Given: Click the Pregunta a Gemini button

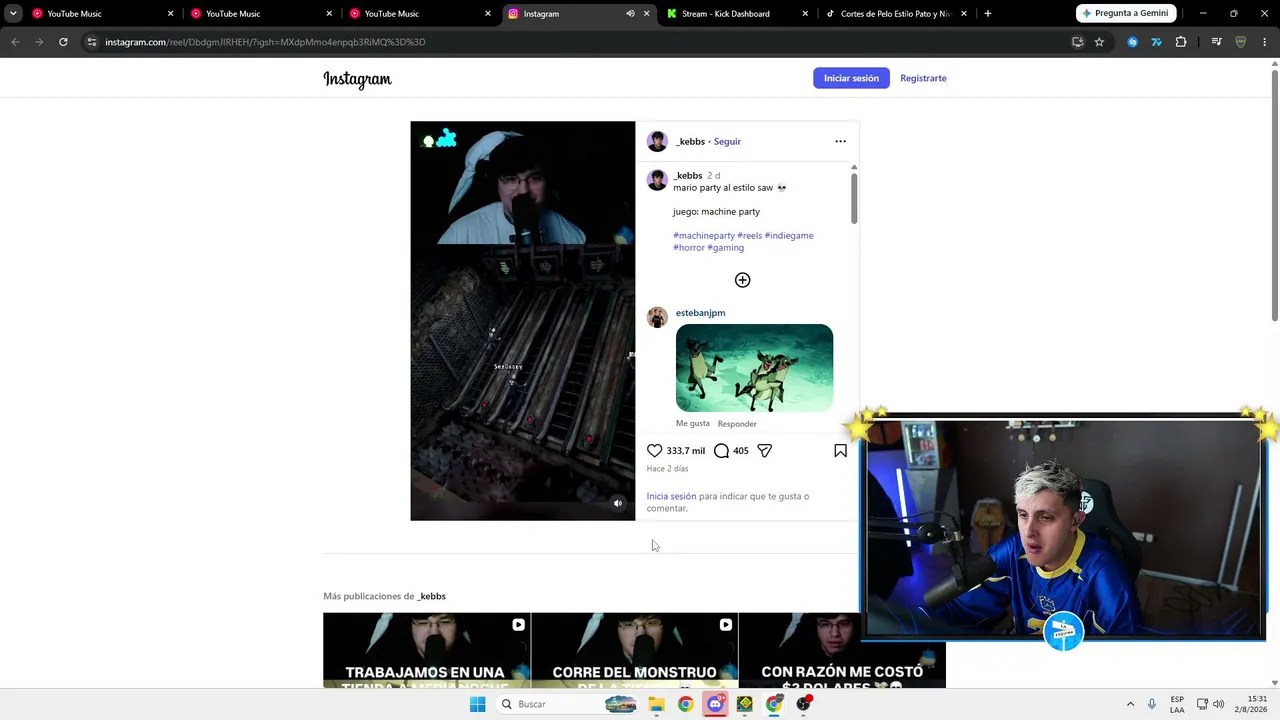Looking at the screenshot, I should (x=1124, y=14).
